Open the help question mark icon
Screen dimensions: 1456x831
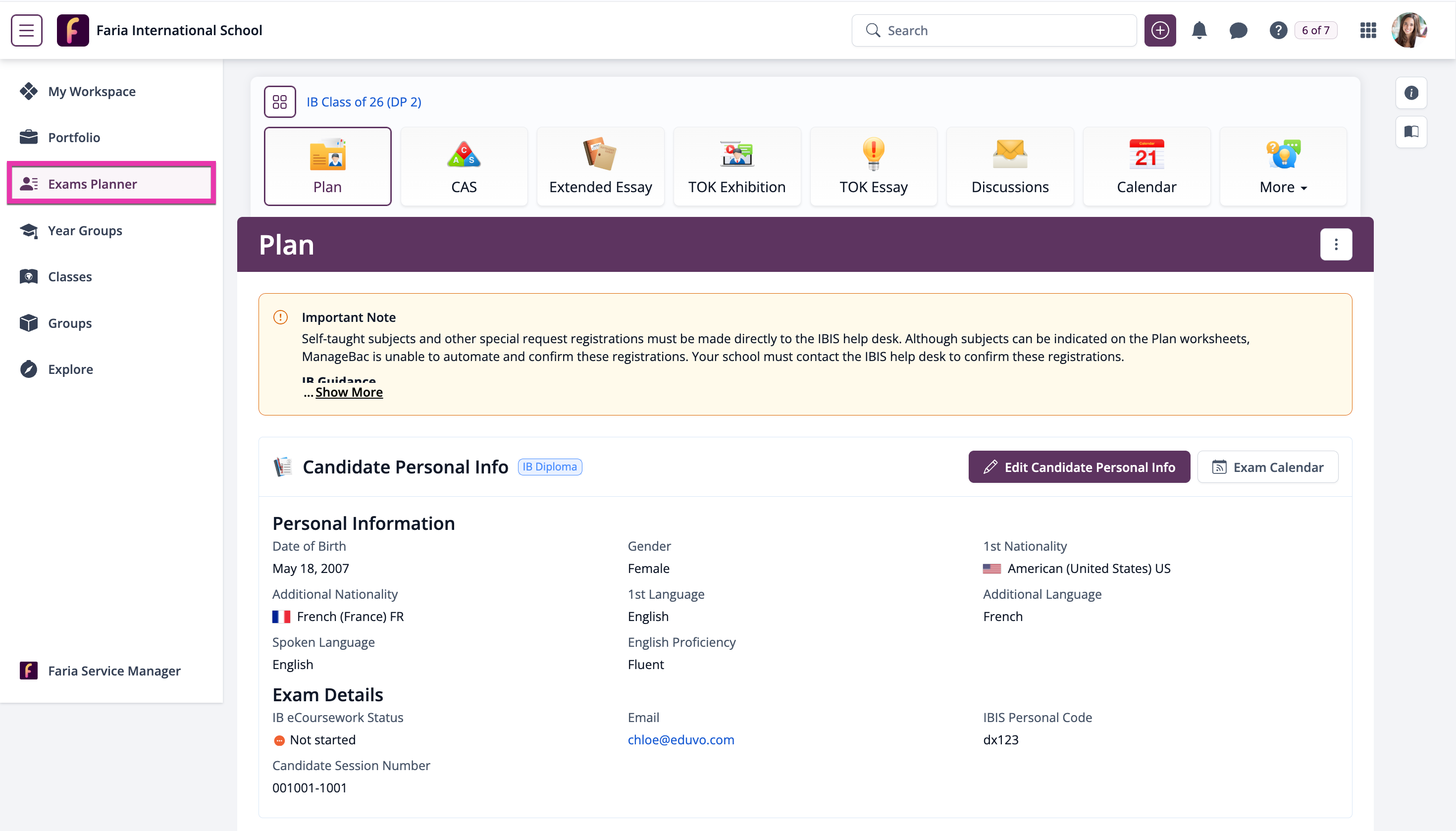[x=1278, y=30]
